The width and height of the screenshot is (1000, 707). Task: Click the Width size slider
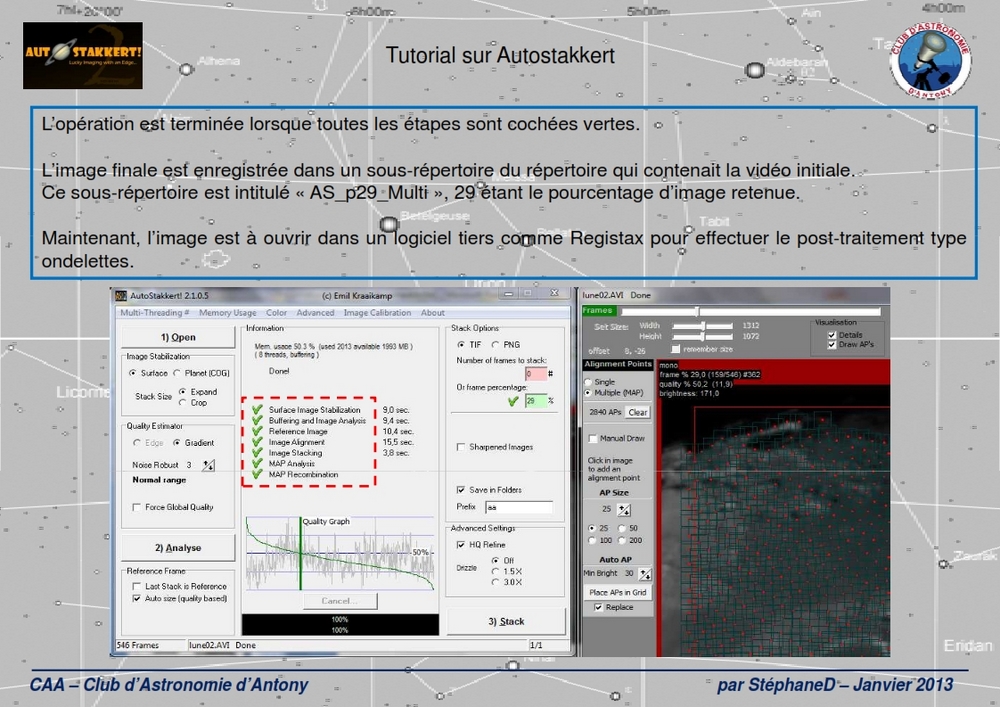(x=703, y=326)
